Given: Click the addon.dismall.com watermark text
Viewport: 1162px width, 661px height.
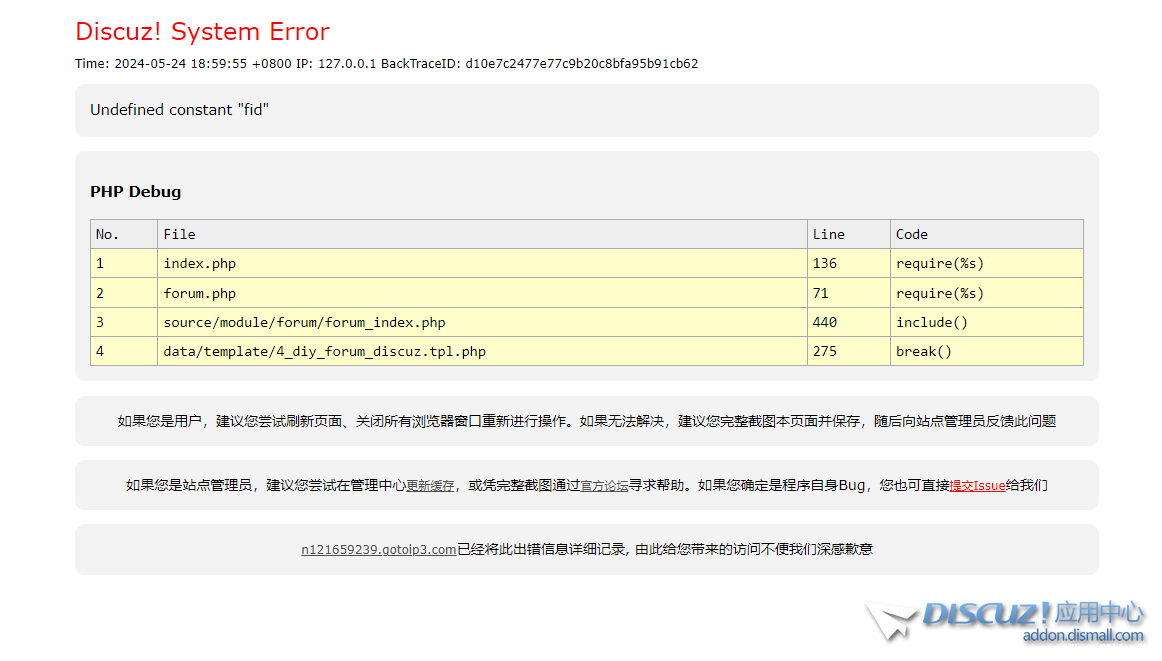Looking at the screenshot, I should [1082, 636].
